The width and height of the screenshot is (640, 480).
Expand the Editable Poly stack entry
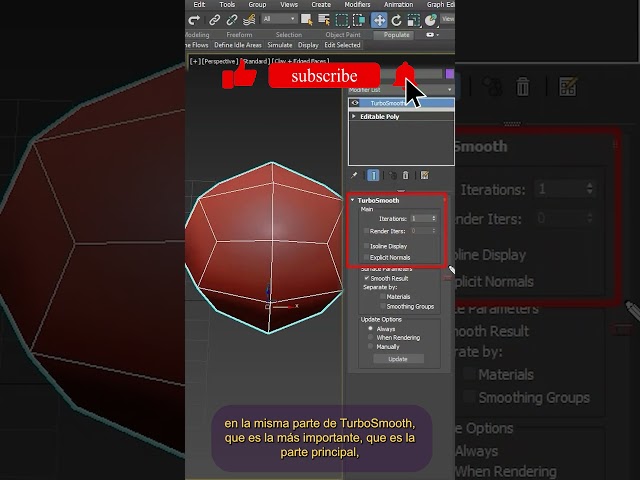click(353, 116)
